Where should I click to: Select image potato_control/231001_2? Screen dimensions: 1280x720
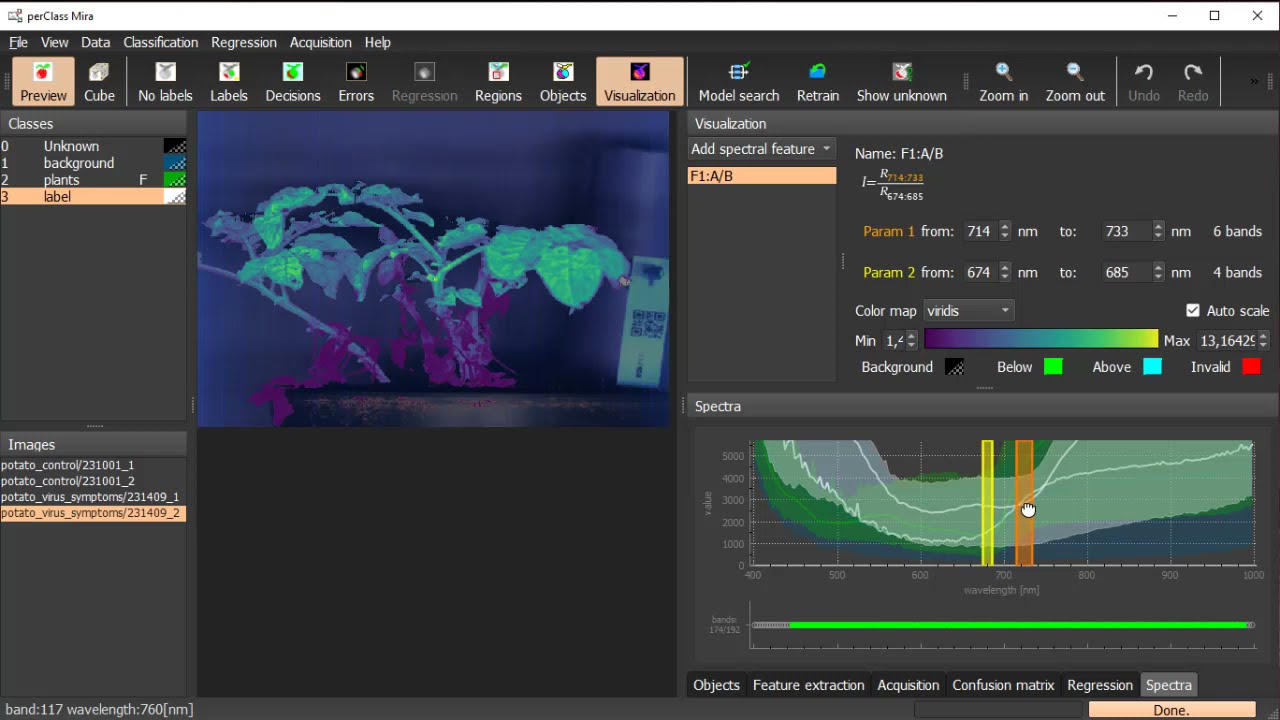(x=93, y=481)
